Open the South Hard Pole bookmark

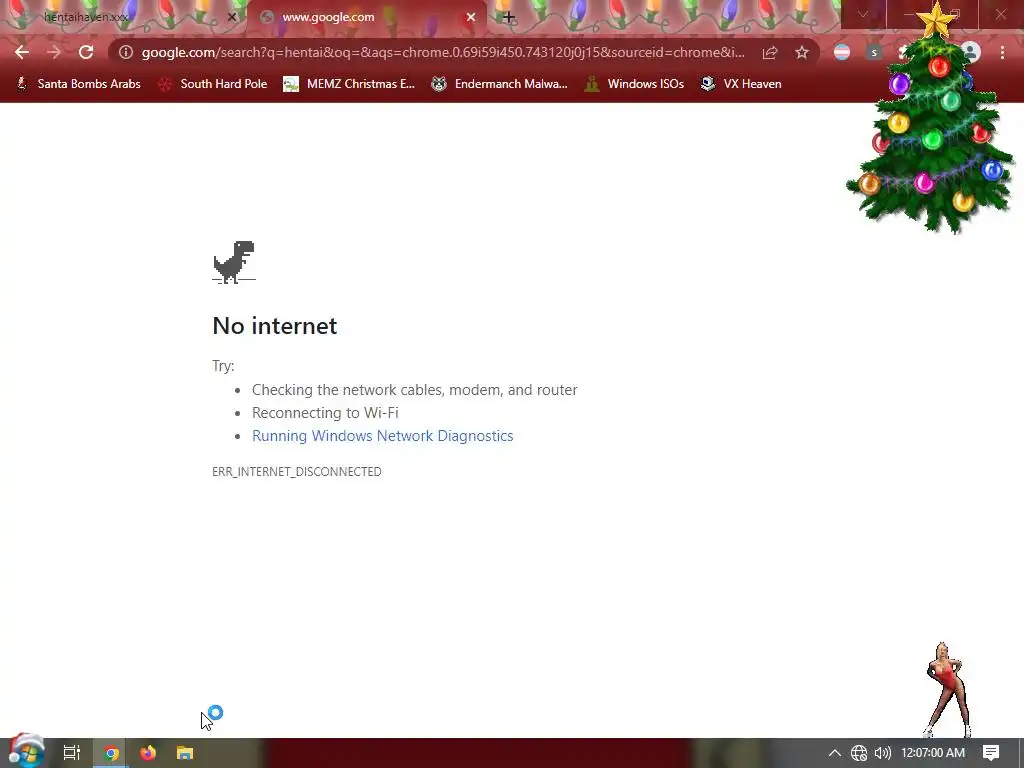point(213,84)
